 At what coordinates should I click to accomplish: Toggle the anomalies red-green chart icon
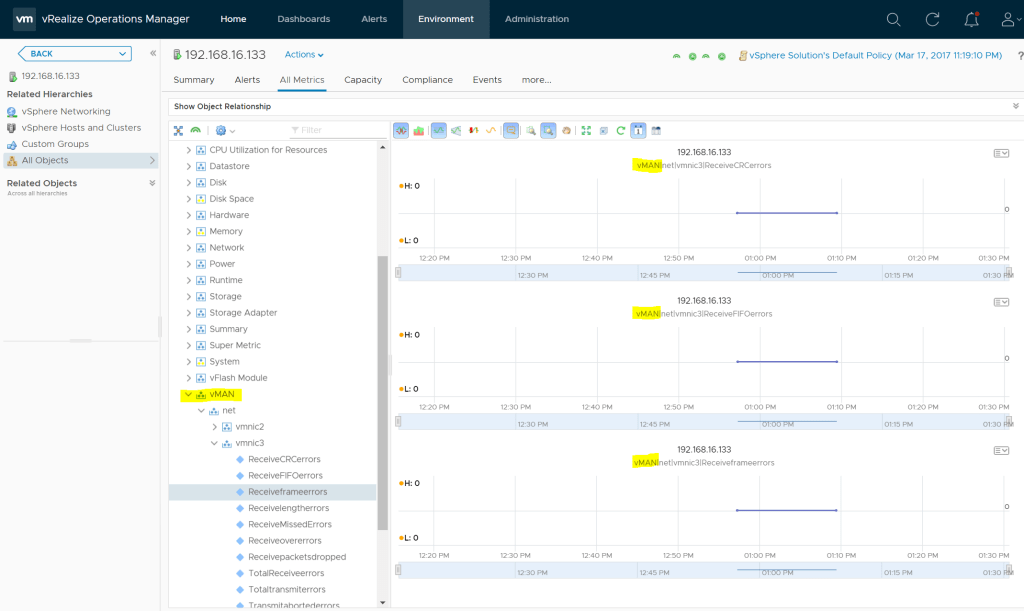pyautogui.click(x=473, y=131)
